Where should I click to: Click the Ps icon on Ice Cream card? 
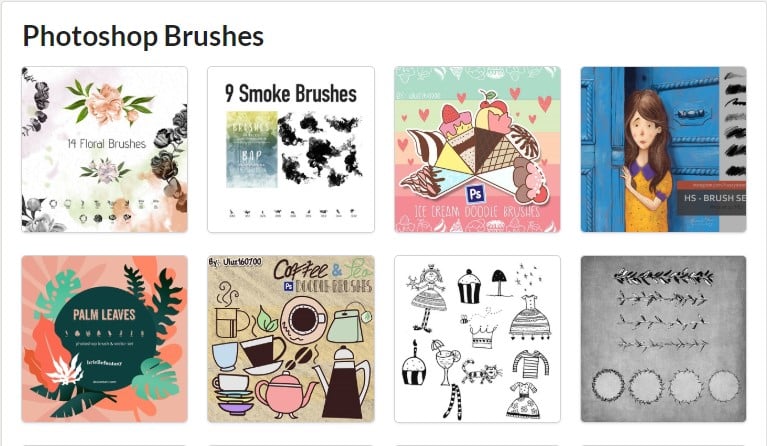(475, 194)
